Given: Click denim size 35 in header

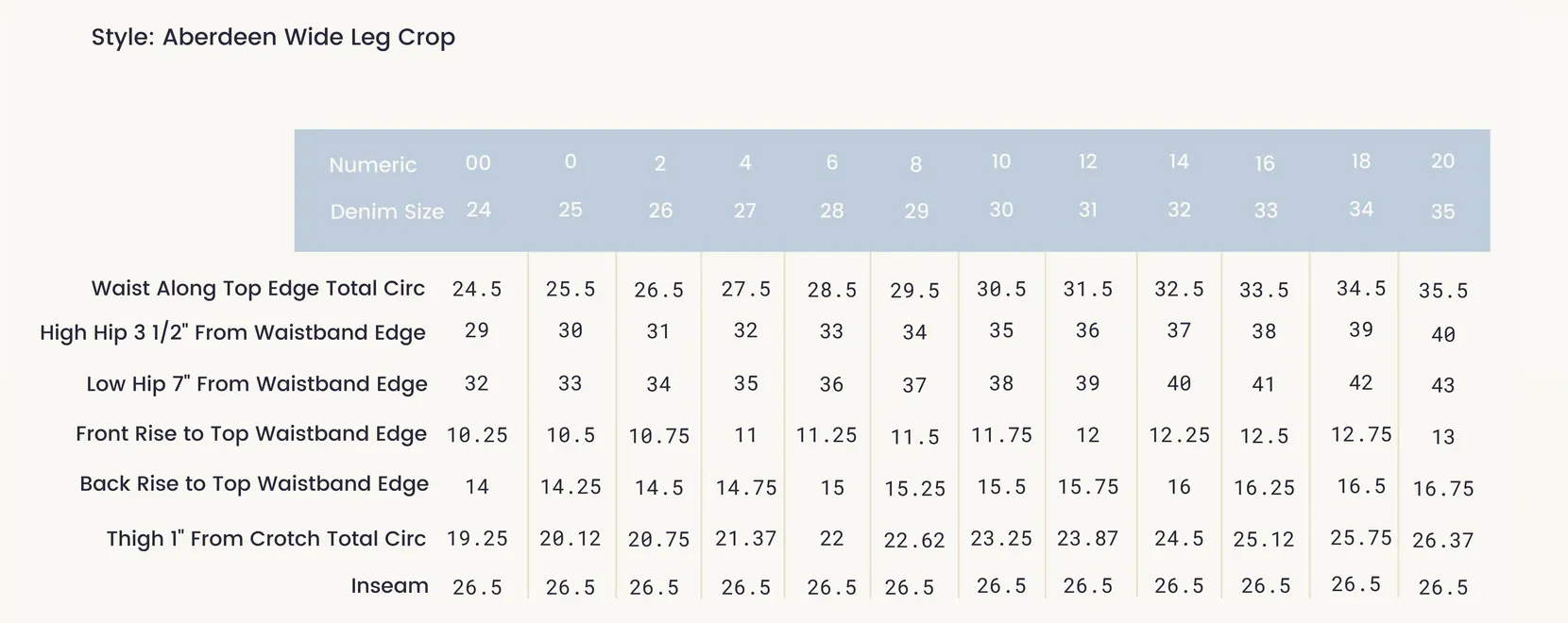Looking at the screenshot, I should point(1442,211).
